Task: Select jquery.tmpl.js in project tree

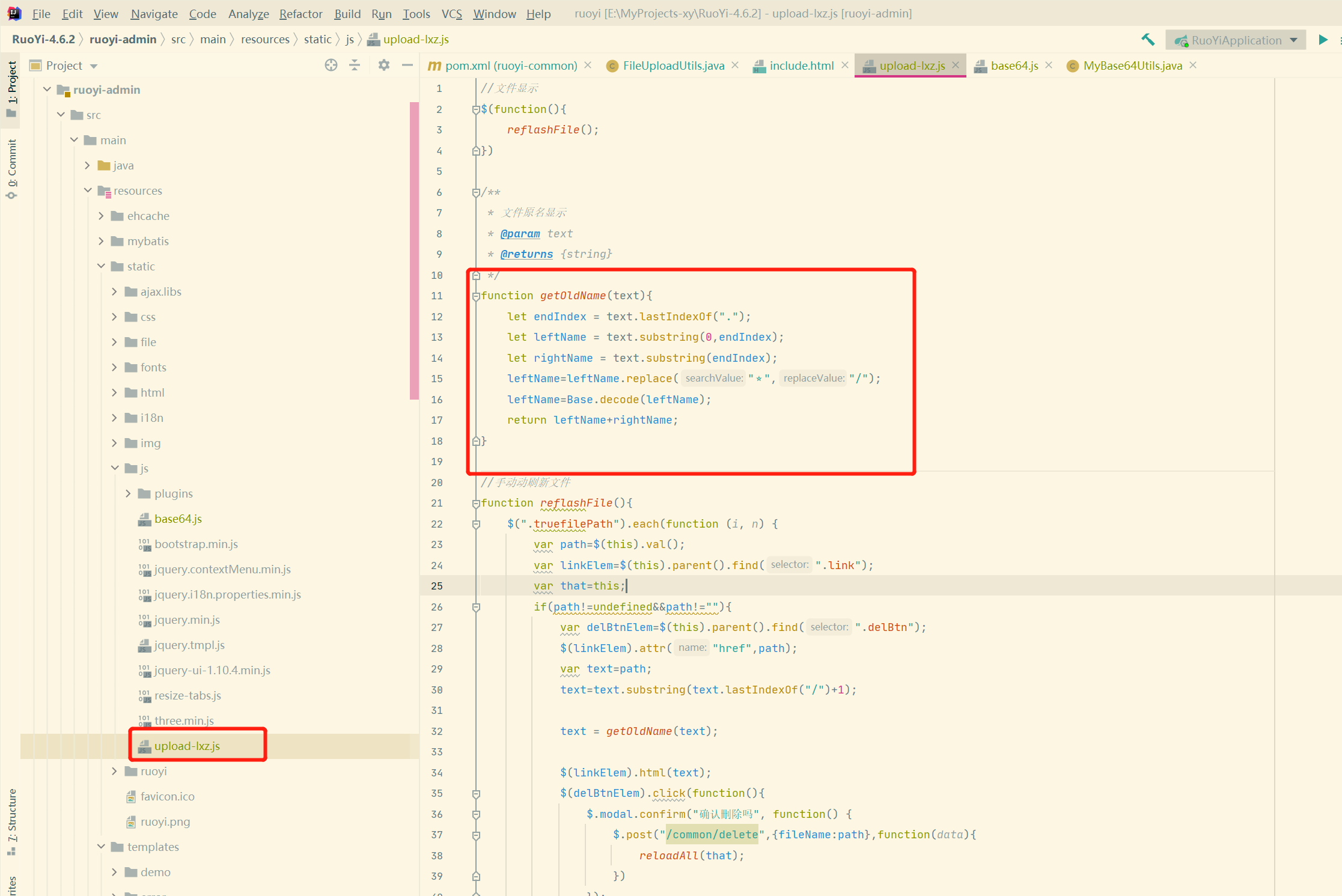Action: click(x=189, y=645)
